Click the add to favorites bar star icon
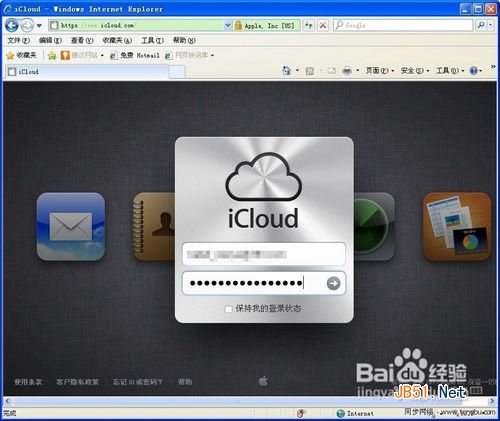 (x=52, y=55)
